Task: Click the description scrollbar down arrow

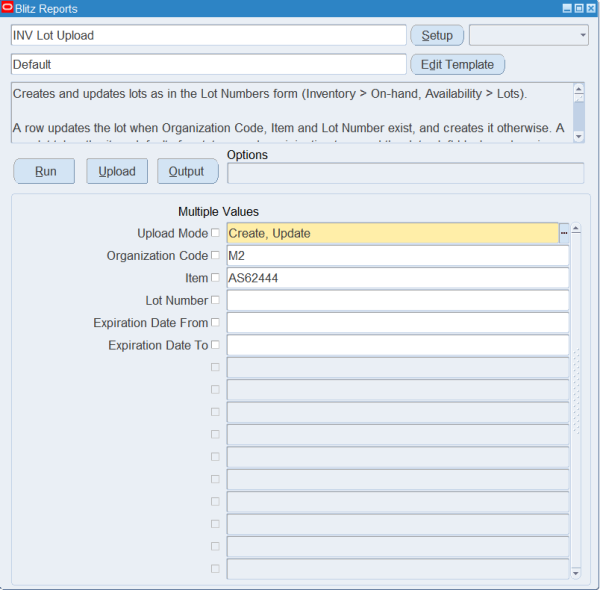Action: 579,136
